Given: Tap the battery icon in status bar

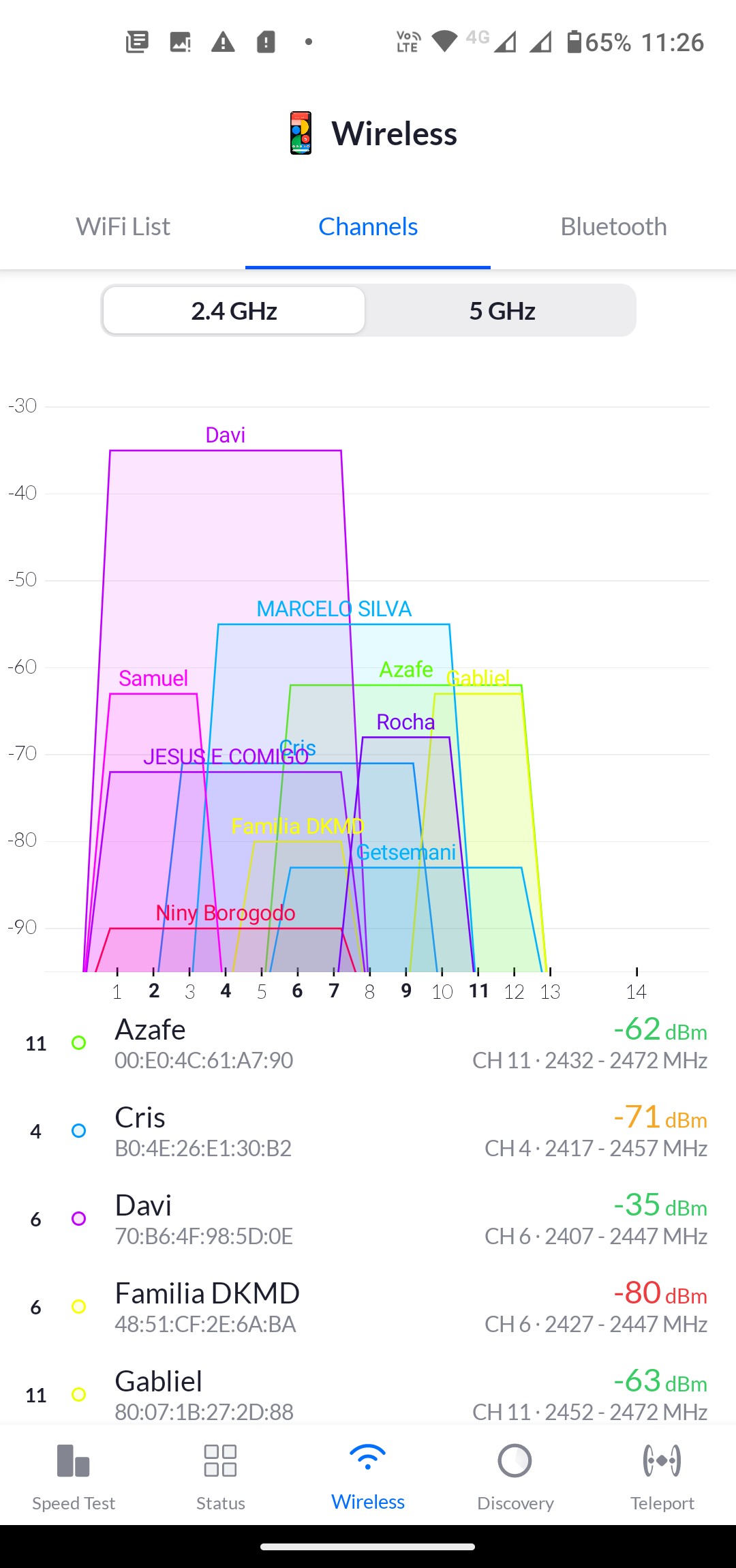Looking at the screenshot, I should (574, 42).
